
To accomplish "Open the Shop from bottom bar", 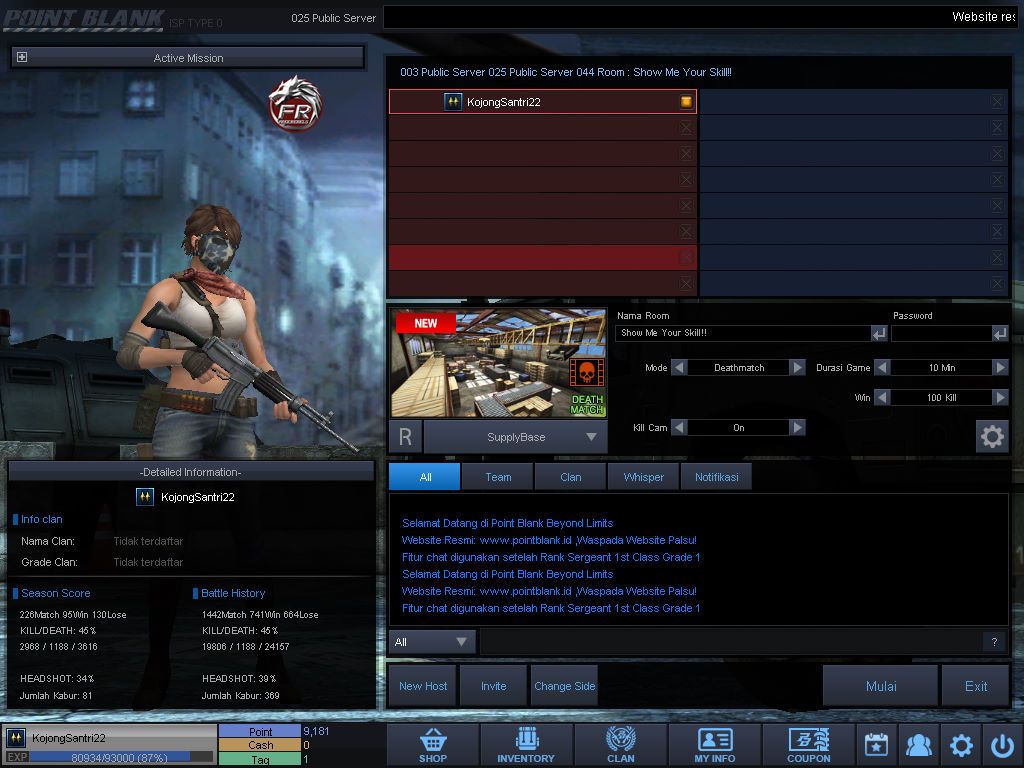I will tap(433, 745).
